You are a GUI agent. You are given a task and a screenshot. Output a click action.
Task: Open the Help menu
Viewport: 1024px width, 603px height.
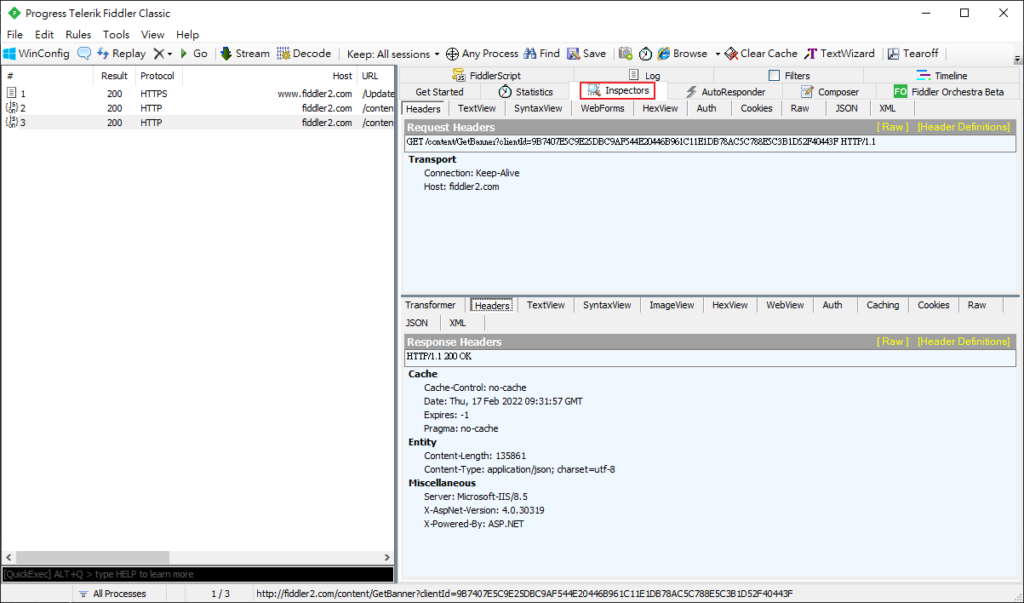pyautogui.click(x=187, y=35)
